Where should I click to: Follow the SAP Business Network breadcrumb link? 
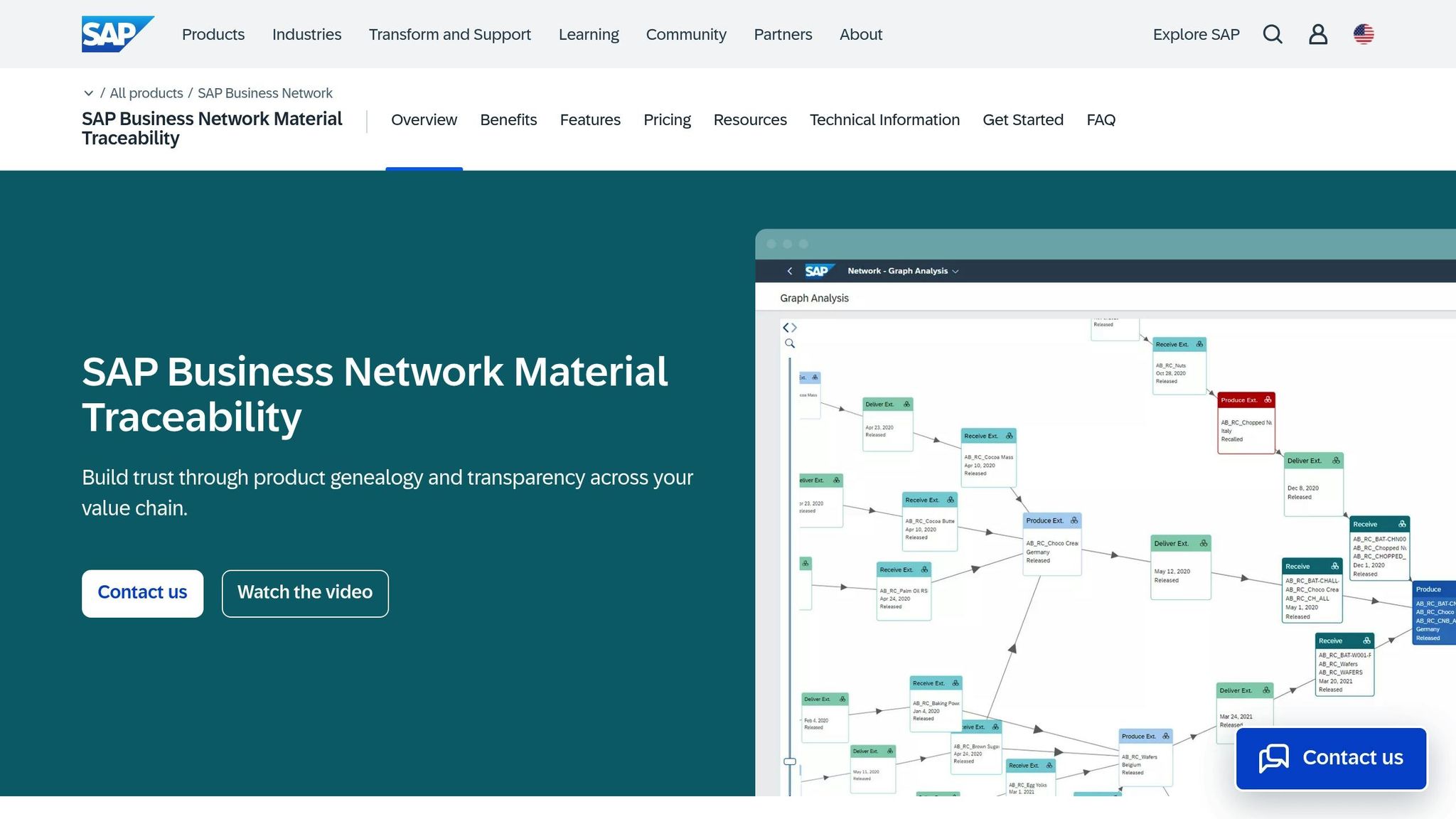pos(265,93)
